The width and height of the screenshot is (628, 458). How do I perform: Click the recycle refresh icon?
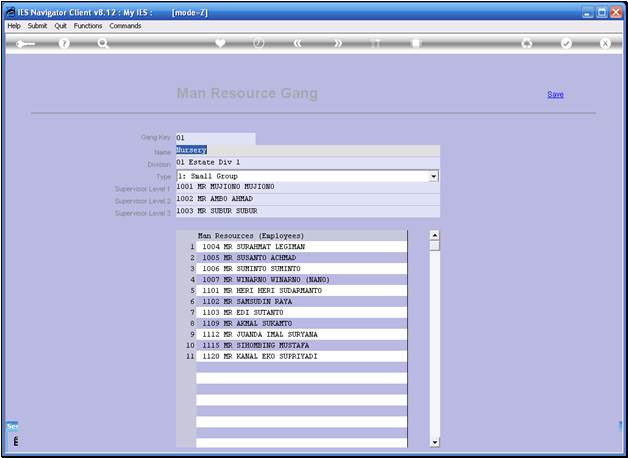527,44
